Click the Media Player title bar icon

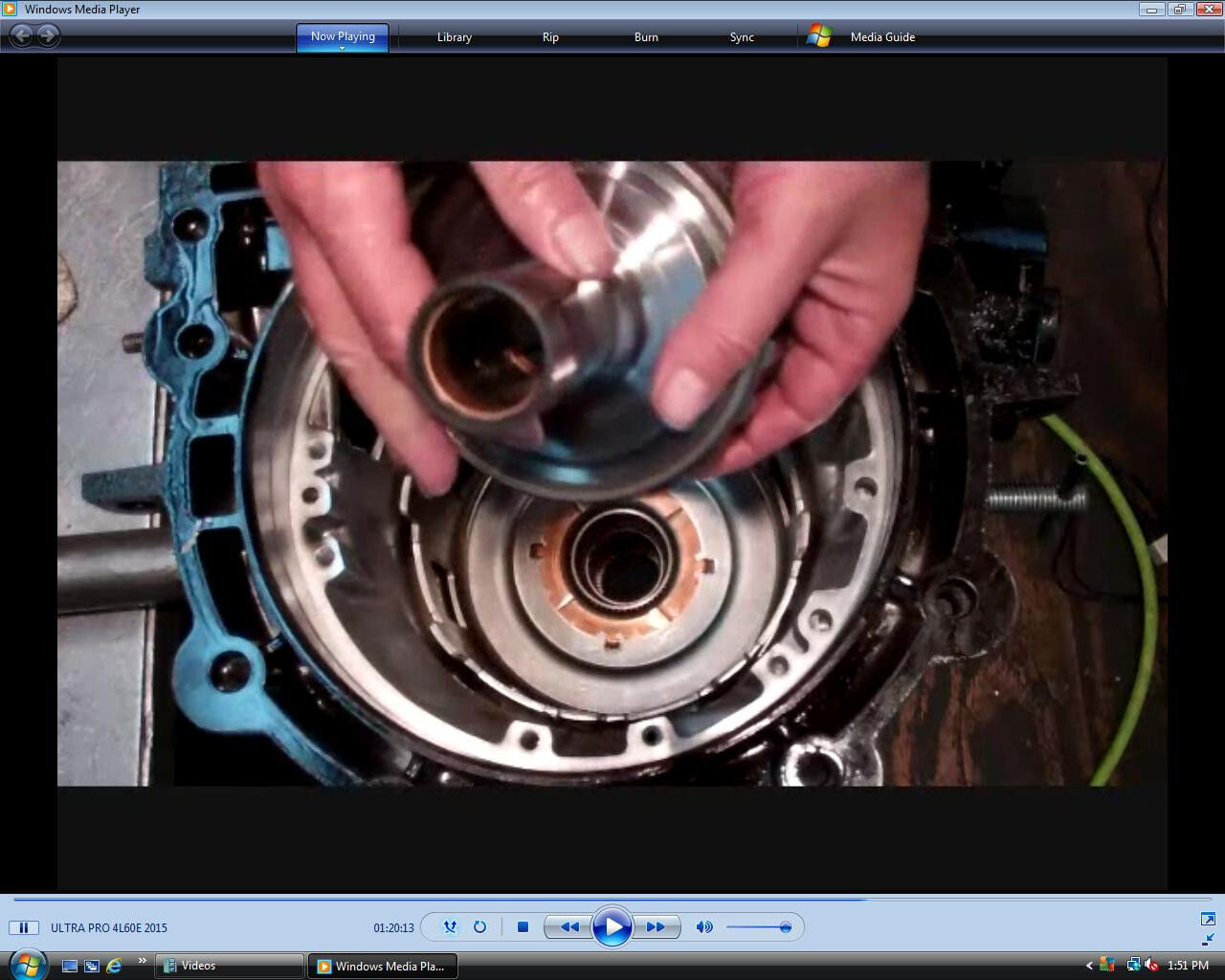tap(10, 10)
